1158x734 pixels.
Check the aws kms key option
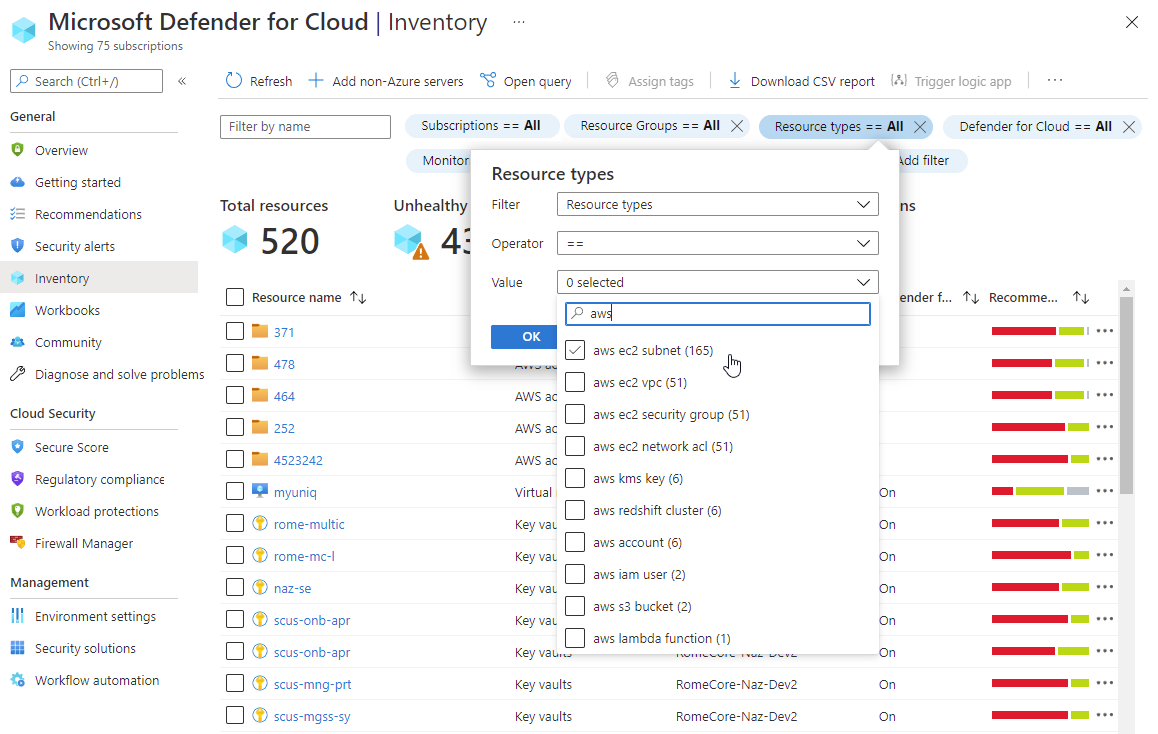coord(575,478)
